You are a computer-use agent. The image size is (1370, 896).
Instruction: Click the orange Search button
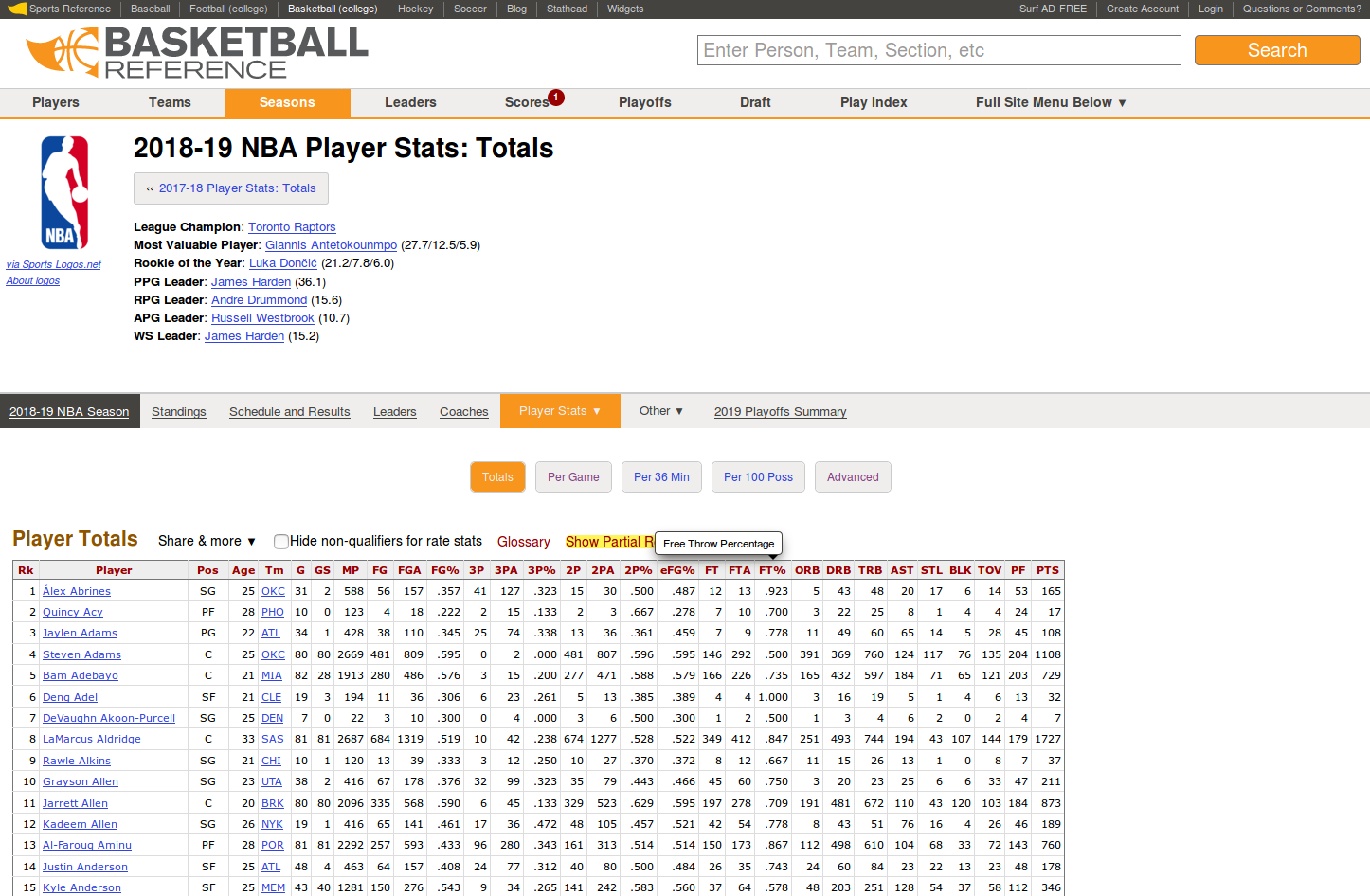(1277, 50)
